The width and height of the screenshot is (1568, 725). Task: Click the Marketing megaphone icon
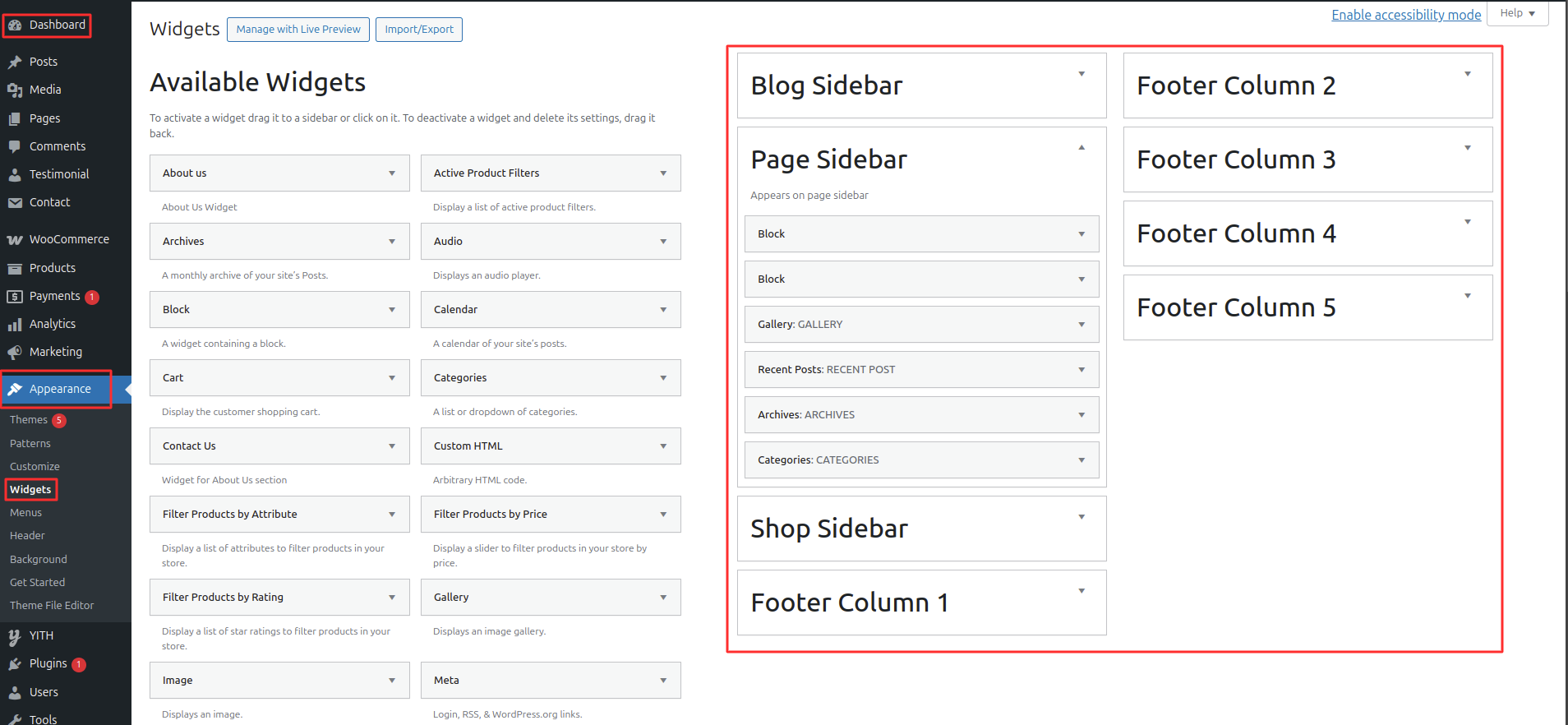click(15, 353)
